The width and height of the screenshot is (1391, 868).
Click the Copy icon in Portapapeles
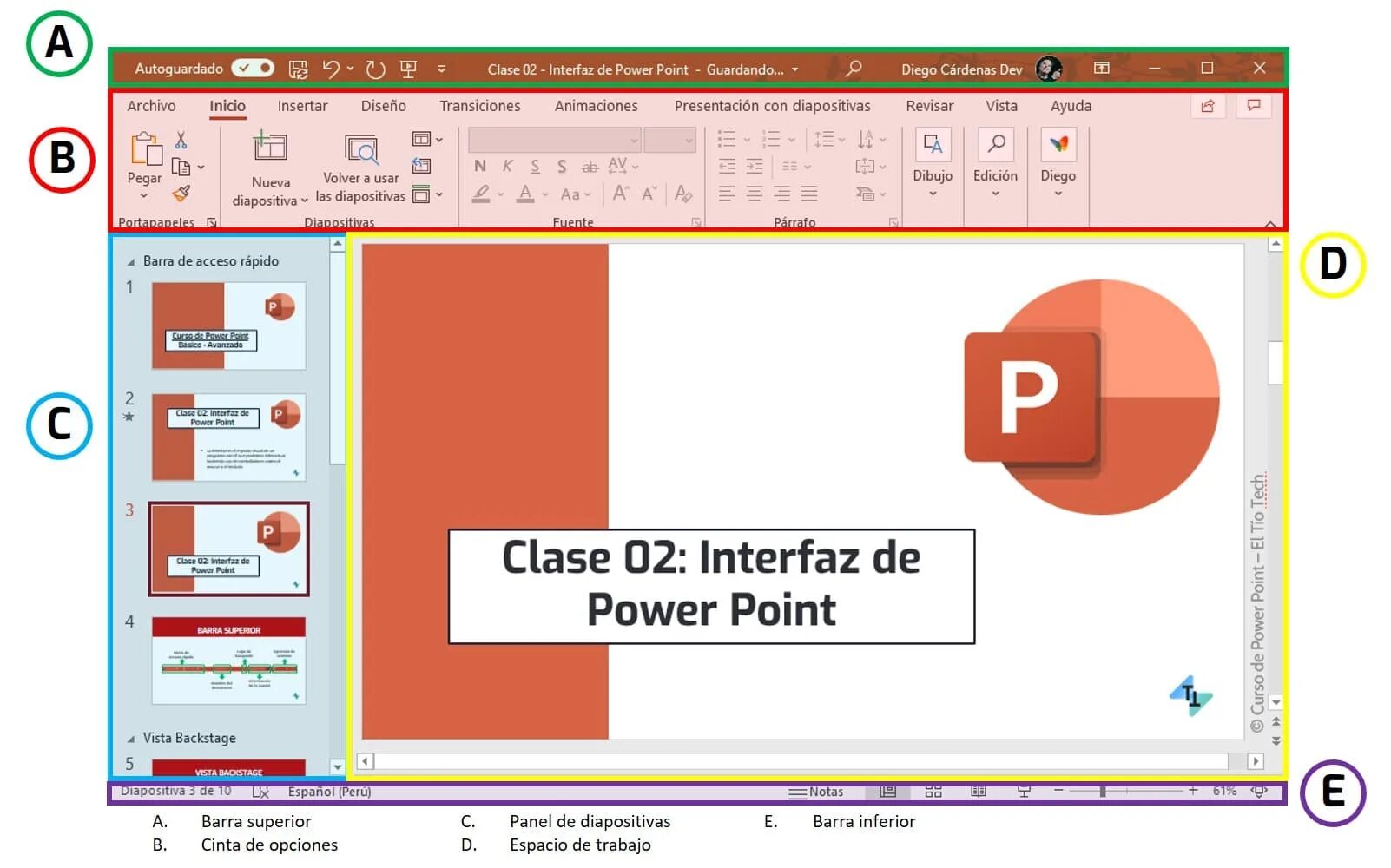tap(181, 167)
